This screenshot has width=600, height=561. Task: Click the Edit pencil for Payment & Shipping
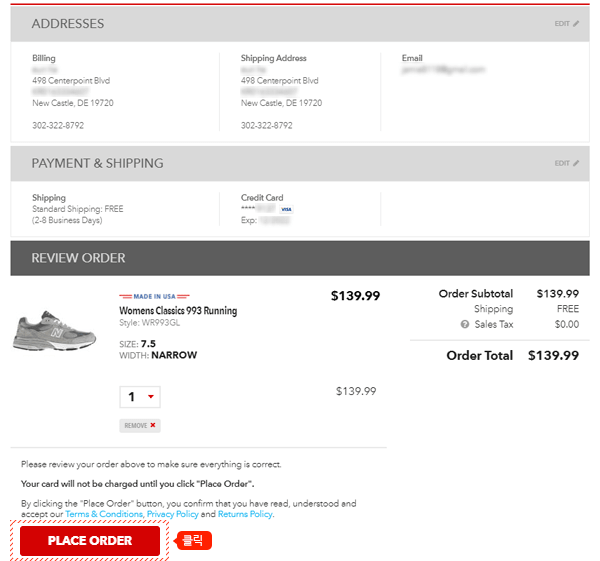576,163
